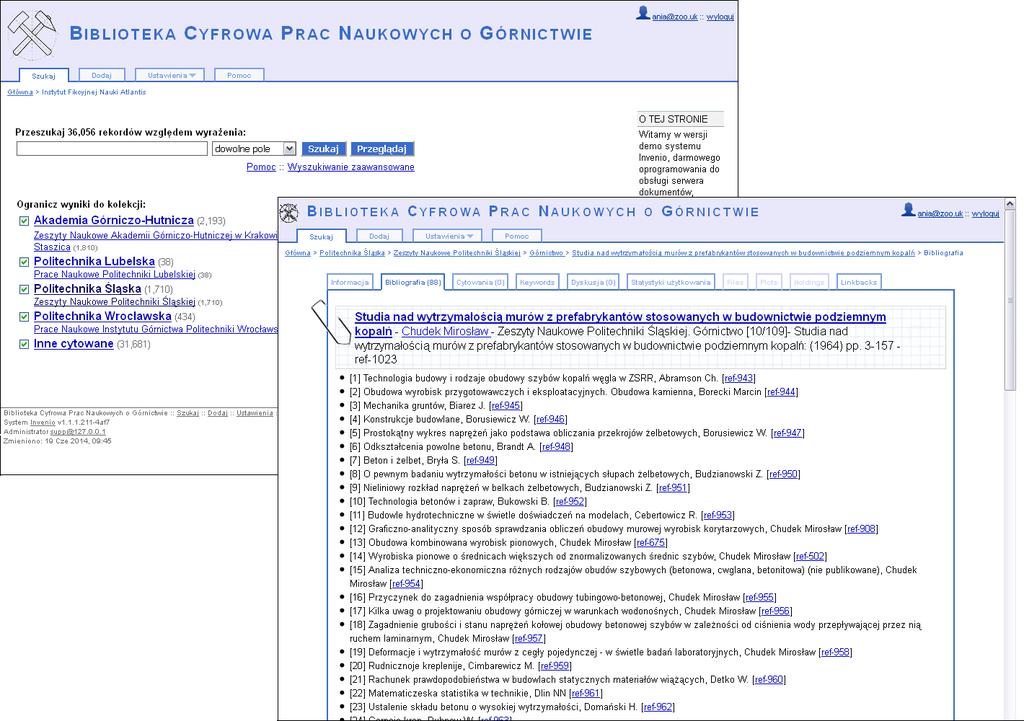Image resolution: width=1024 pixels, height=721 pixels.
Task: Open the Informacja record tab
Action: coord(349,282)
